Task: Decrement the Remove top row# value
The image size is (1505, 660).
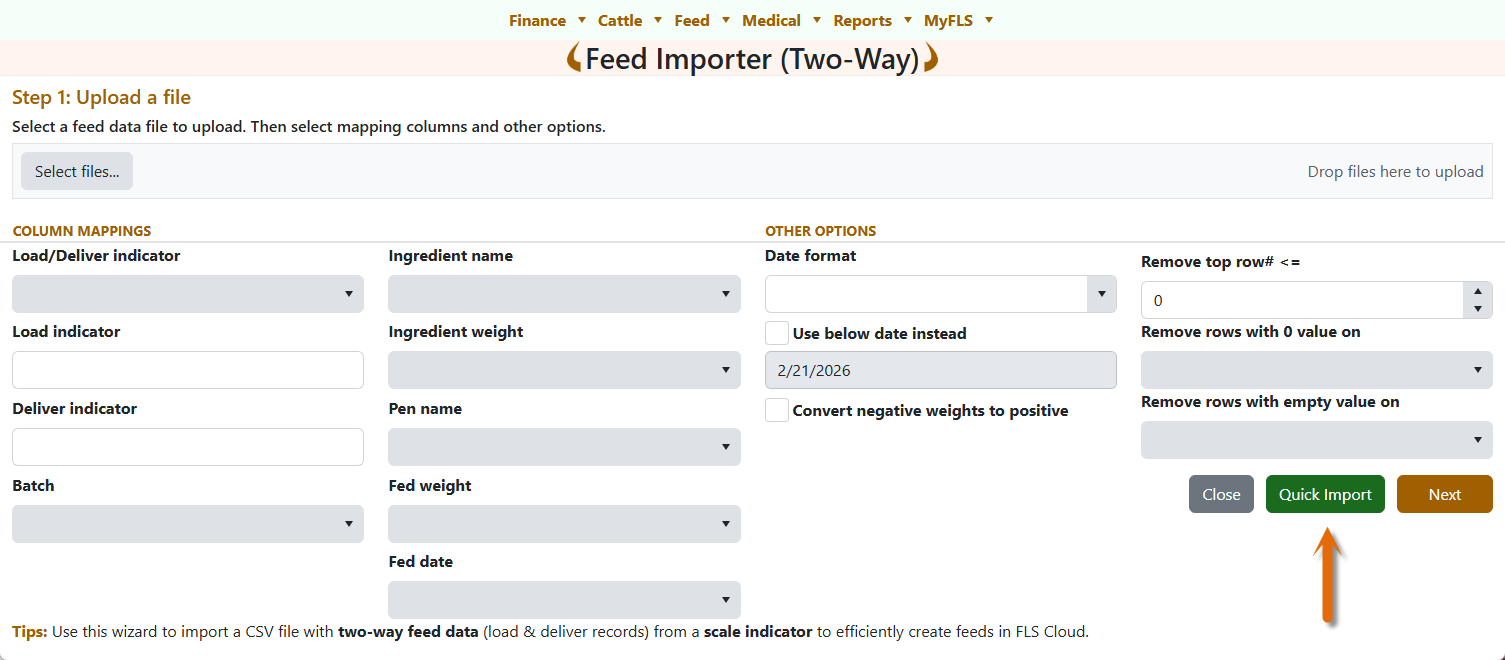Action: click(1478, 309)
